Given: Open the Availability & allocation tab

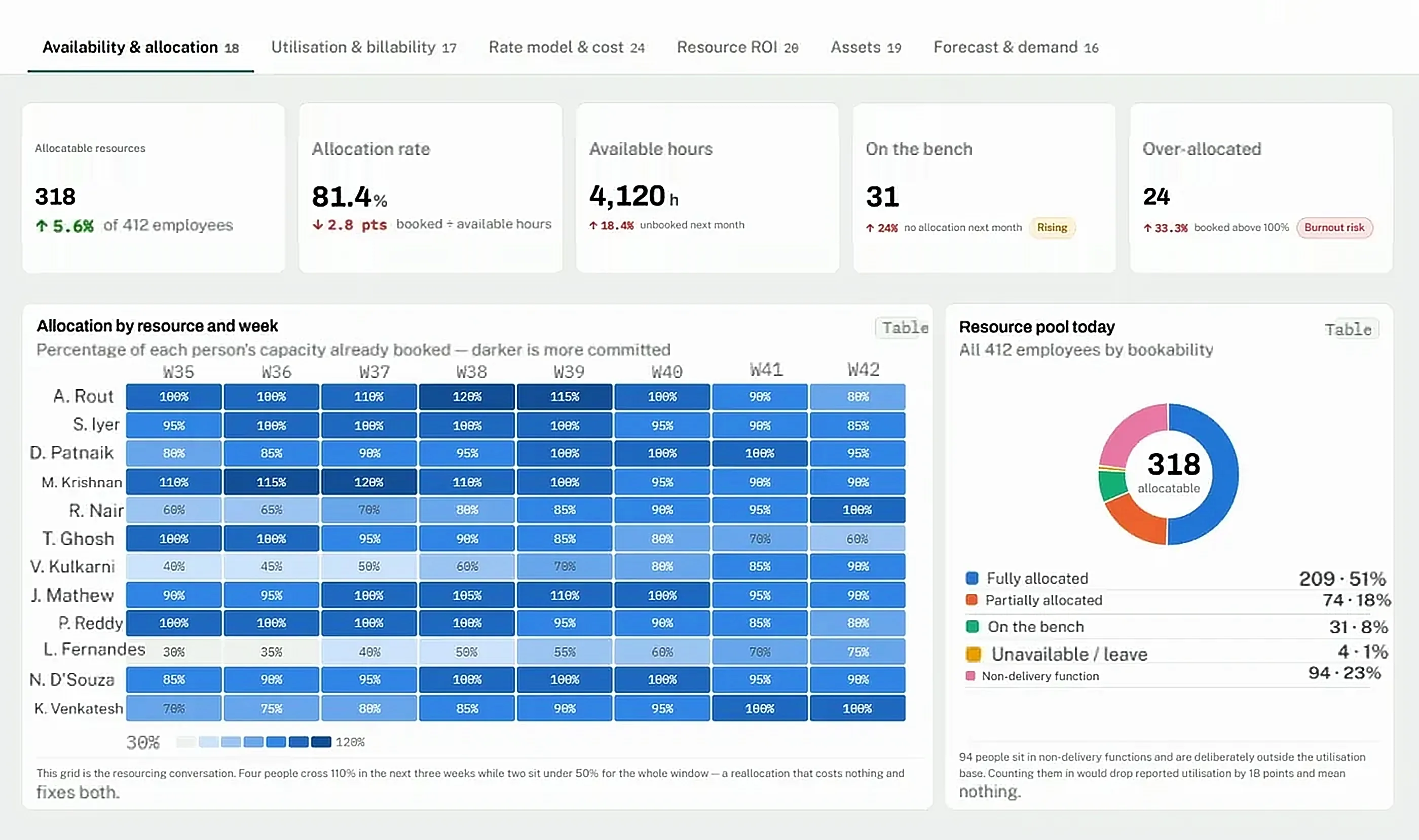Looking at the screenshot, I should [x=140, y=47].
